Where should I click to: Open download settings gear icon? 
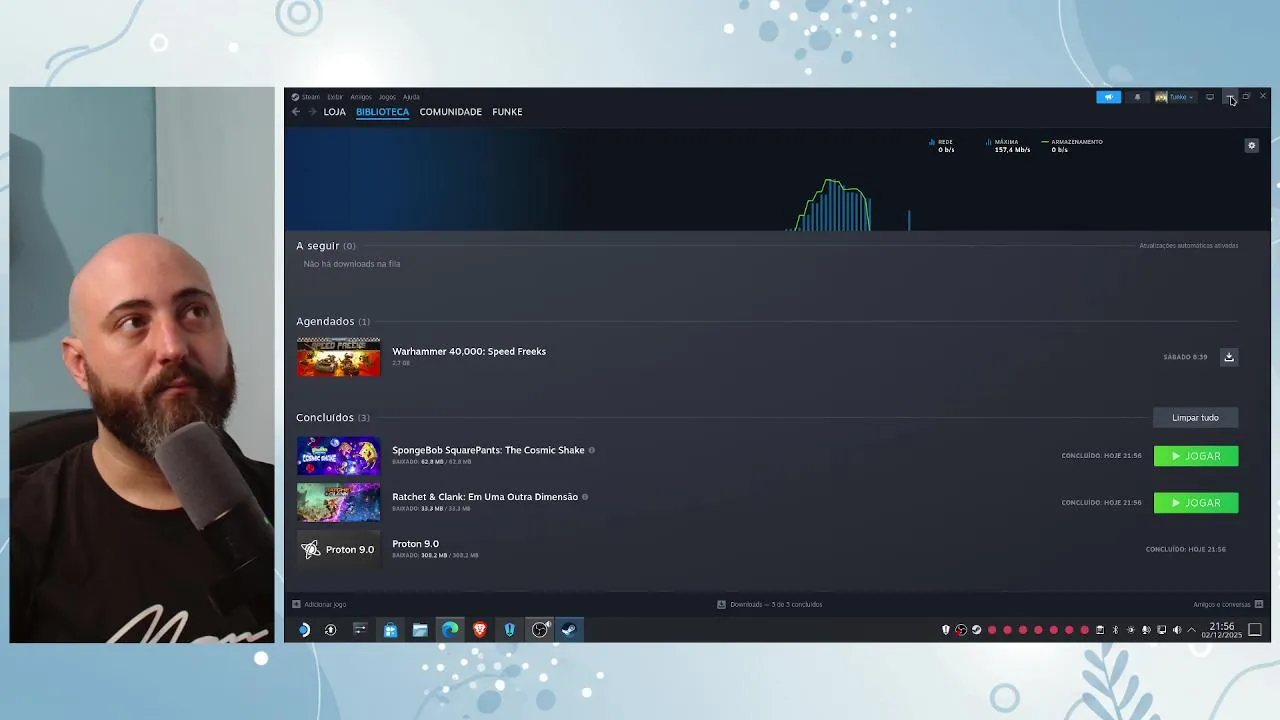(x=1251, y=146)
